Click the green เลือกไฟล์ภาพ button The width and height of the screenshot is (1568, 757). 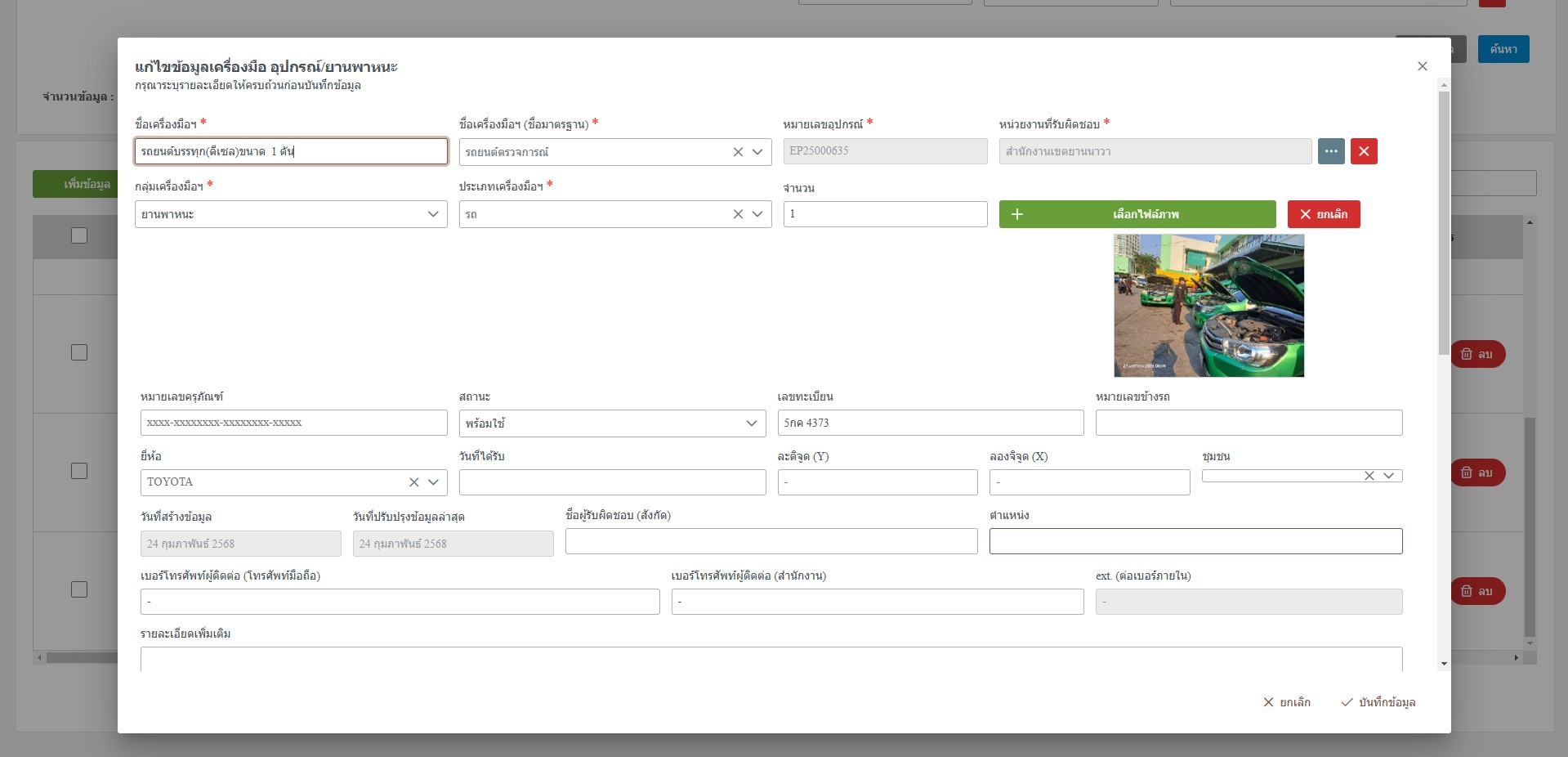pos(1137,214)
